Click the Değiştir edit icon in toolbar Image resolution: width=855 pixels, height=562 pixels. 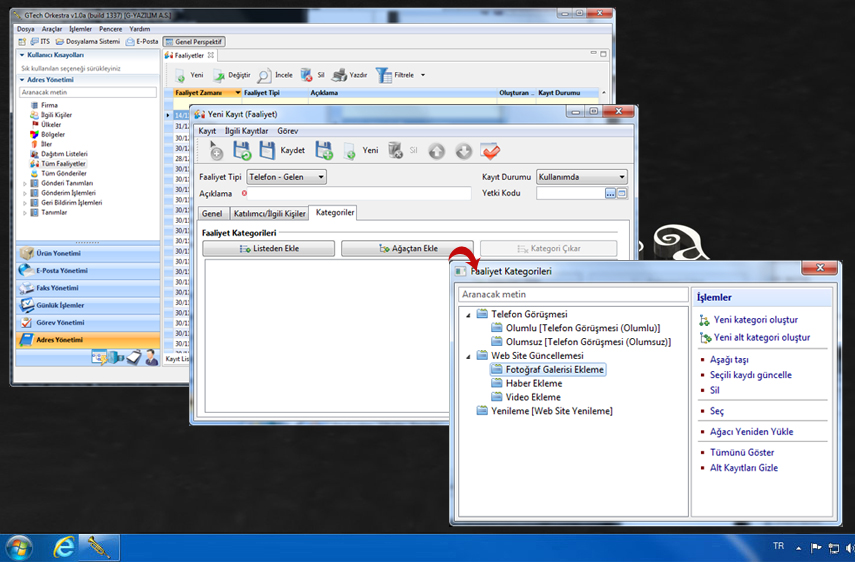pyautogui.click(x=217, y=75)
